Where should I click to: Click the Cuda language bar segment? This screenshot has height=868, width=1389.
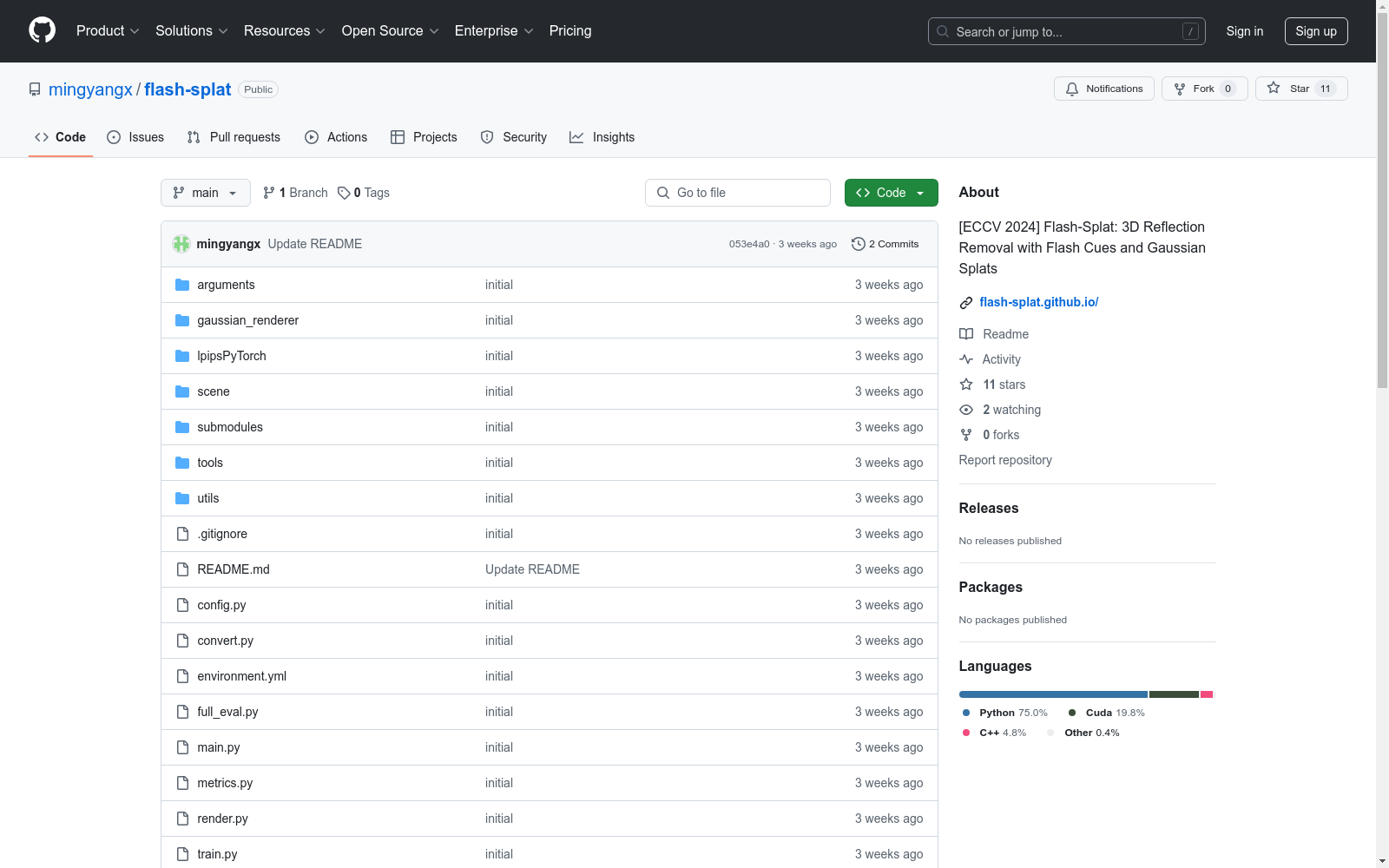1174,694
